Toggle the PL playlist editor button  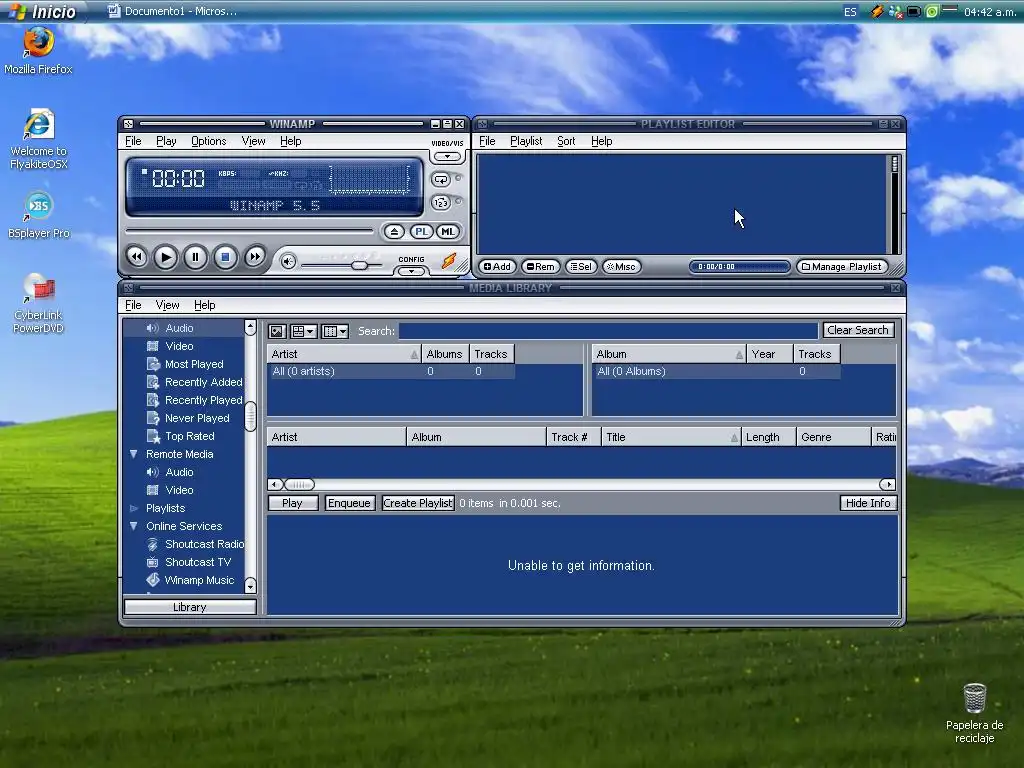[422, 232]
